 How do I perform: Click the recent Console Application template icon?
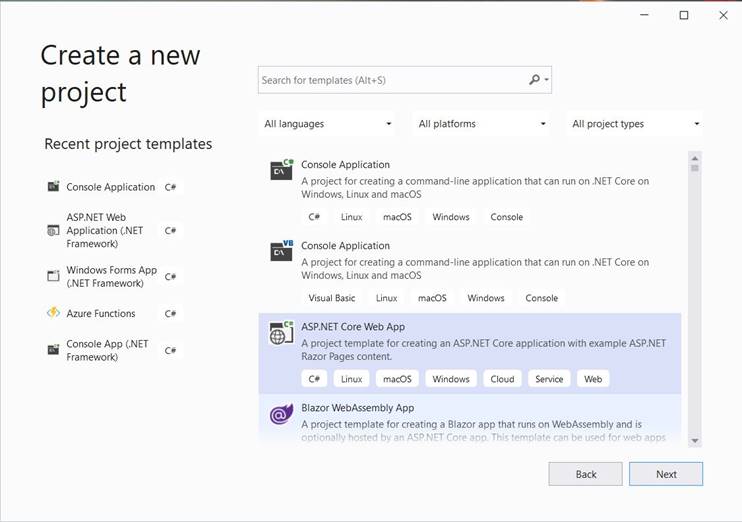click(x=53, y=186)
